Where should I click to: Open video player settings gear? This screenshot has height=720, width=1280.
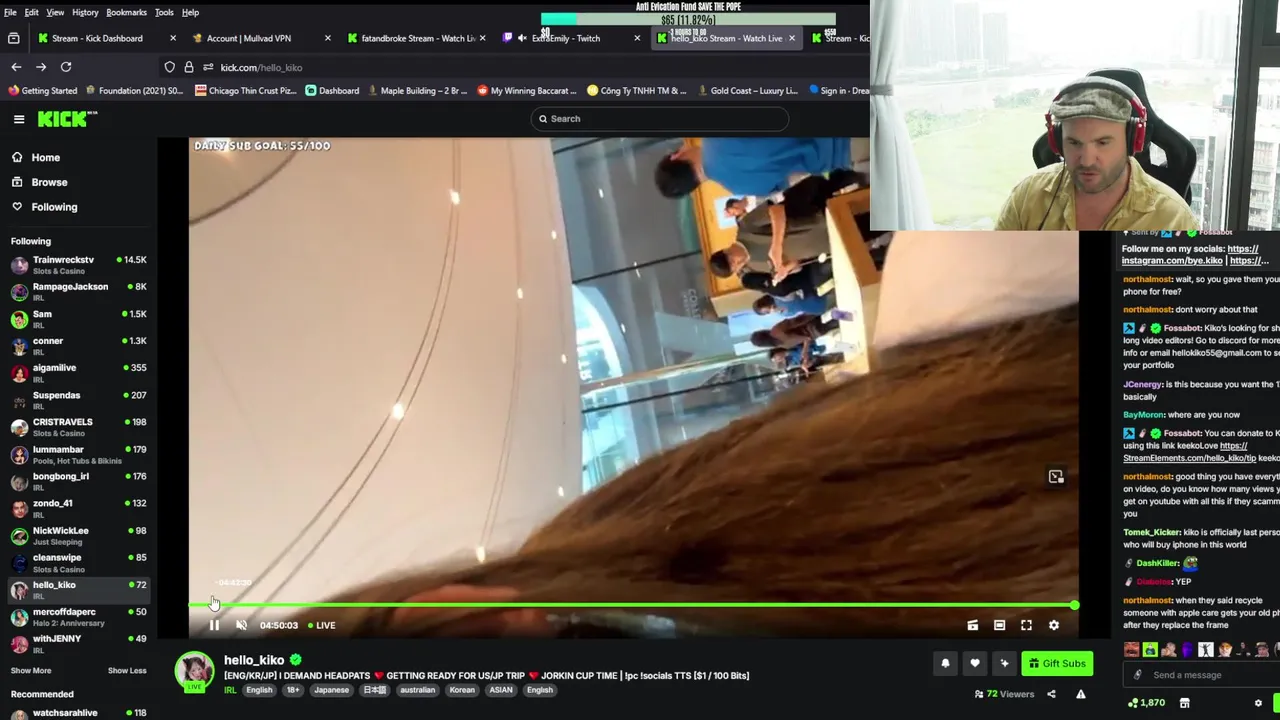click(x=1053, y=625)
